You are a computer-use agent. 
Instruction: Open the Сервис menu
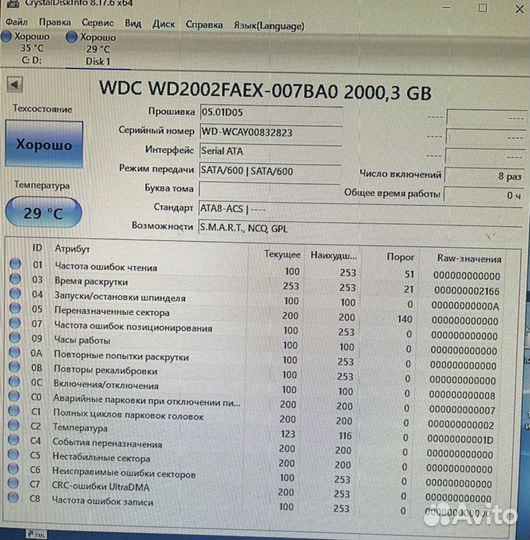coord(97,23)
